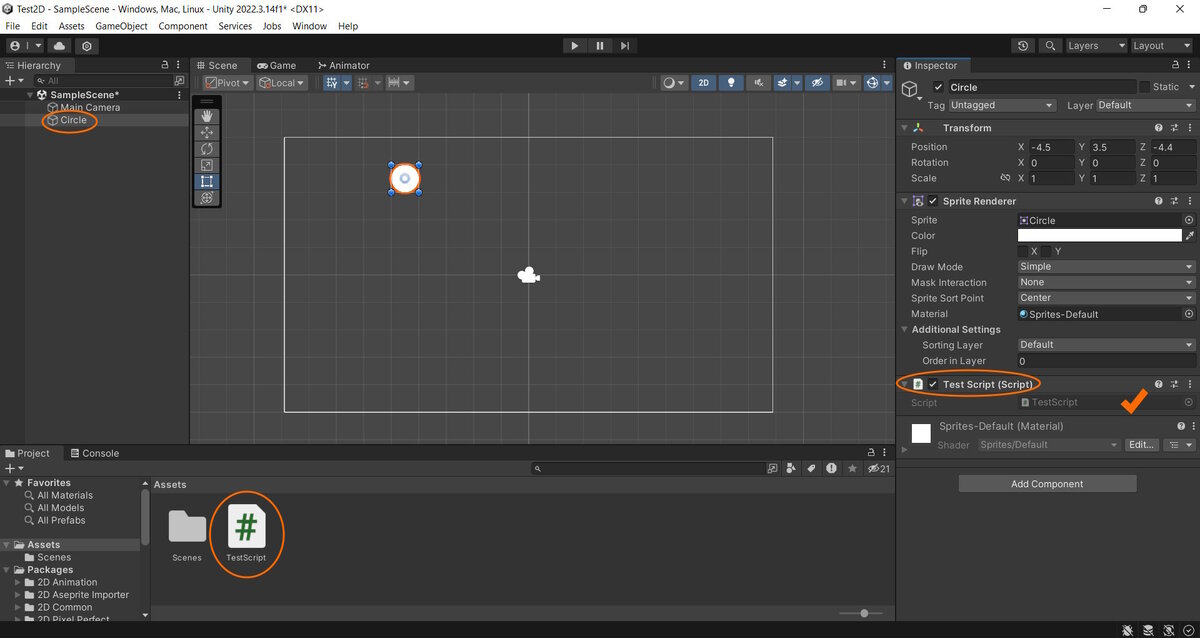This screenshot has width=1200, height=638.
Task: Open Sprite object picker circle
Action: point(1189,220)
